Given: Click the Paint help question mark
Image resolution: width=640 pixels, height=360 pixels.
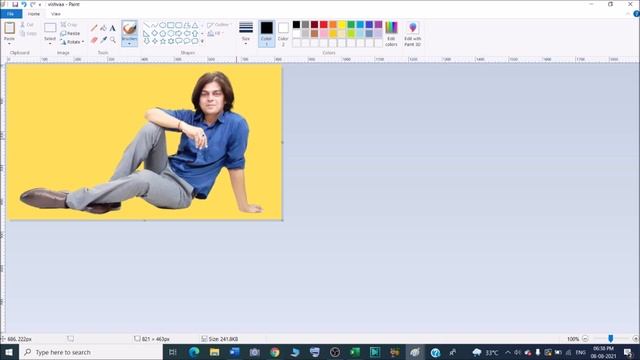Looking at the screenshot, I should click(x=636, y=14).
